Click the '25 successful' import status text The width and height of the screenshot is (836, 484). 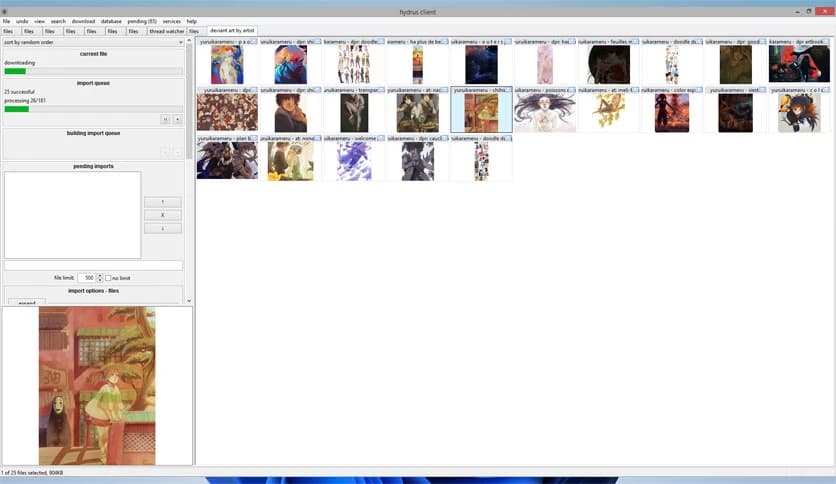[x=19, y=92]
